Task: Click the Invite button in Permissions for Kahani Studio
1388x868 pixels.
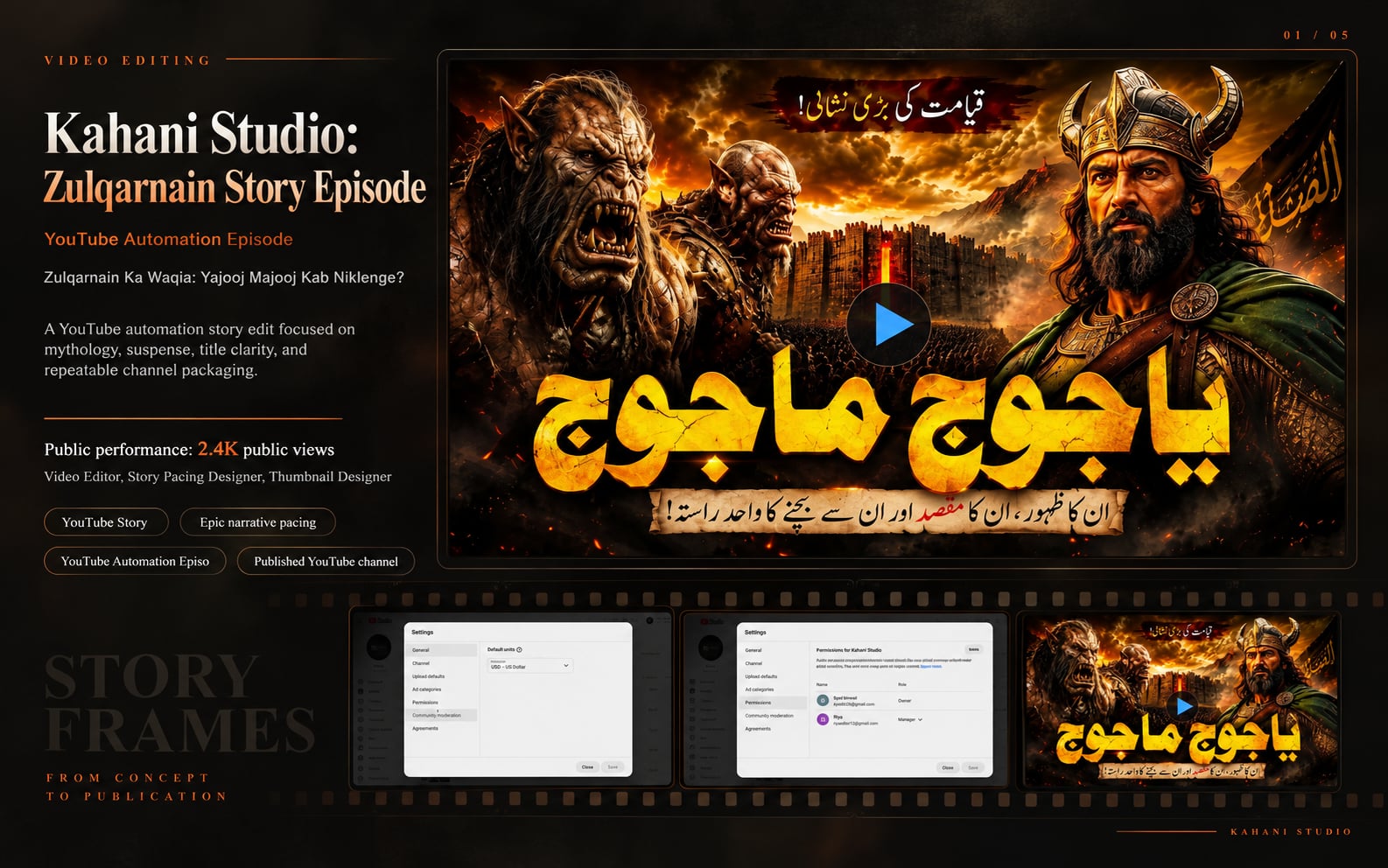Action: click(x=973, y=649)
